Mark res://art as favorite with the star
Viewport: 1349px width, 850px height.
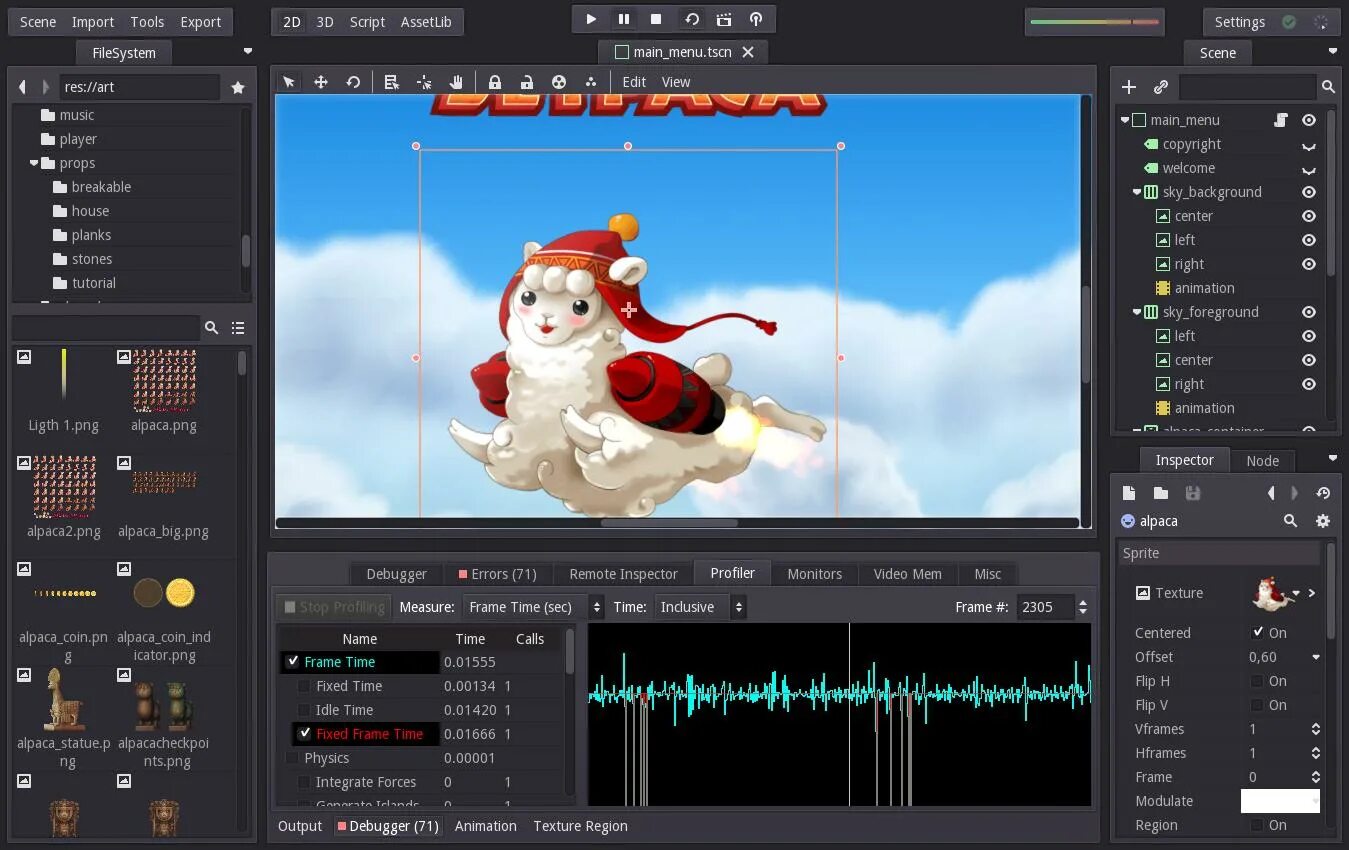[x=238, y=87]
